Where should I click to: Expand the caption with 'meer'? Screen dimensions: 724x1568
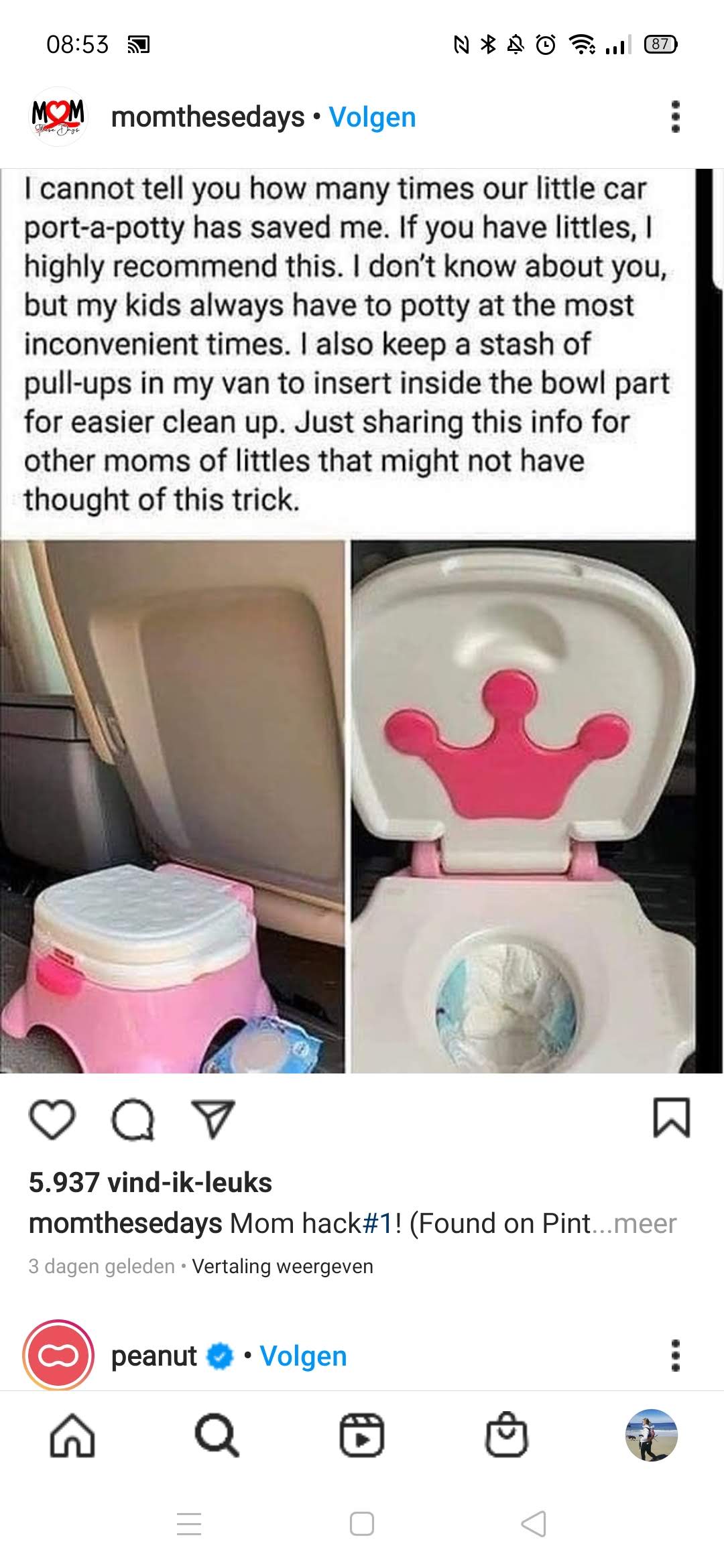pyautogui.click(x=644, y=1224)
